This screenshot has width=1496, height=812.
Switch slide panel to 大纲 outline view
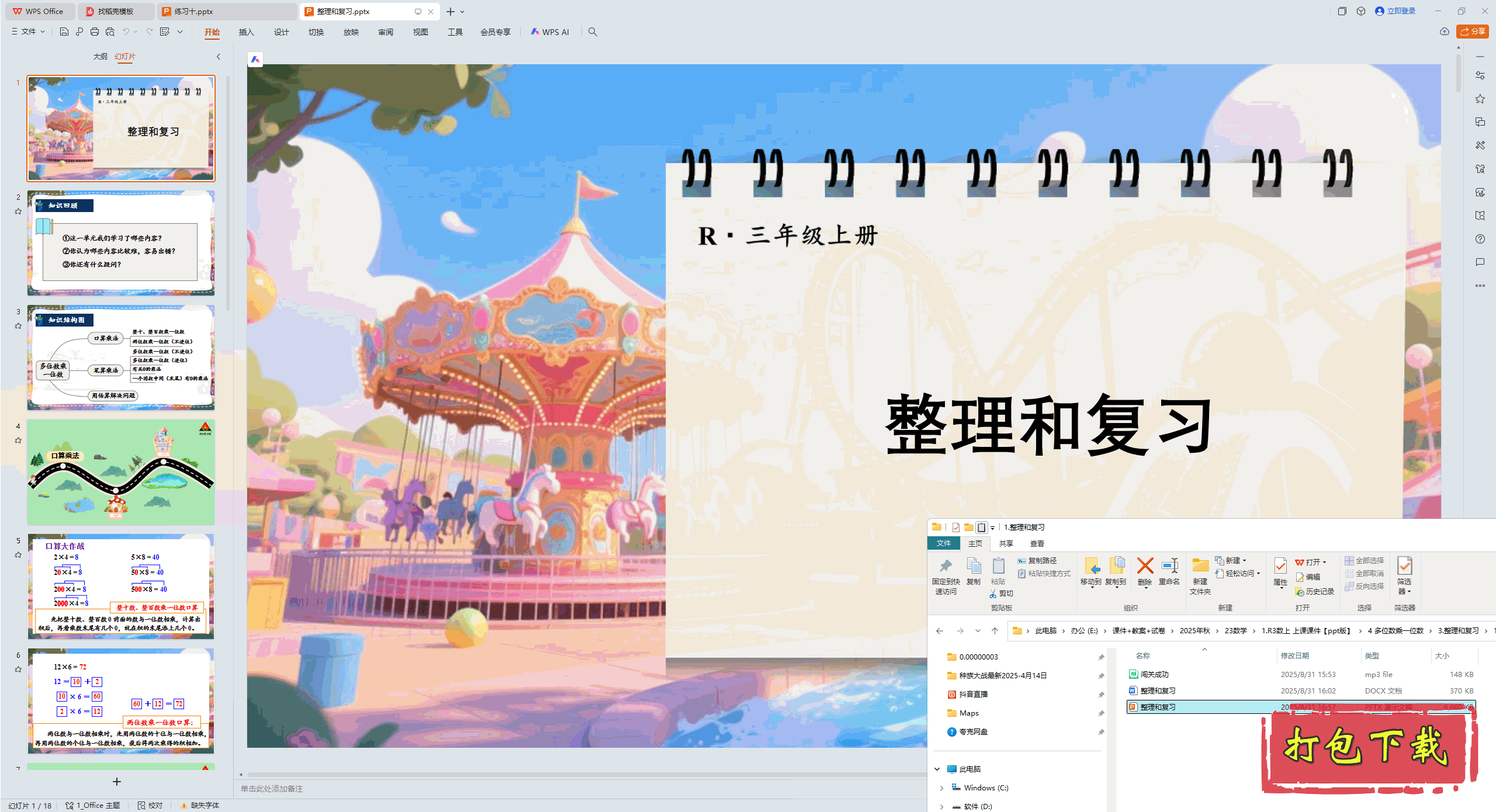click(x=100, y=56)
